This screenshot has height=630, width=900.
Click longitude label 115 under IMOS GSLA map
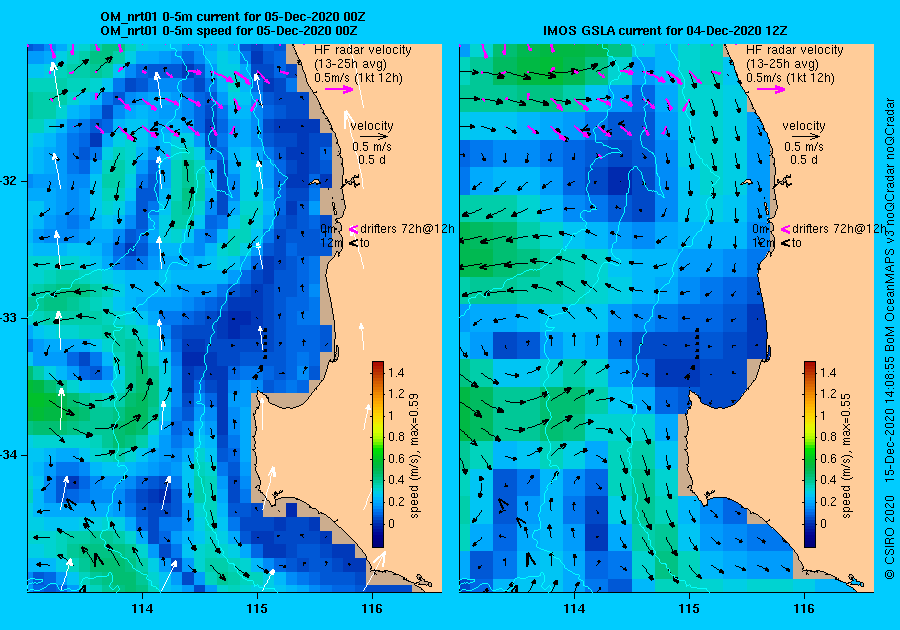coord(689,609)
